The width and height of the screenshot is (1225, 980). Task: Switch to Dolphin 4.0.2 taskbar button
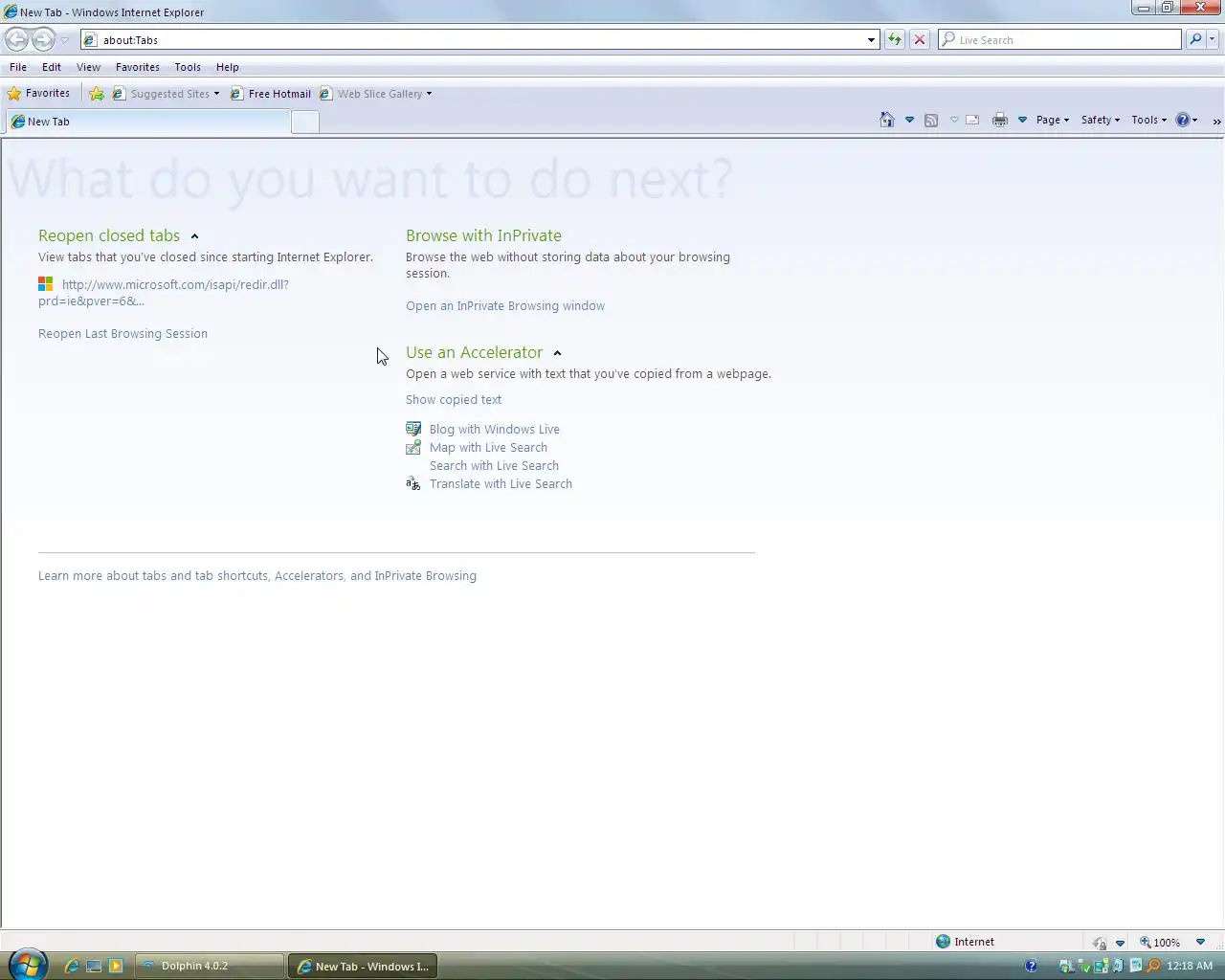[x=210, y=966]
